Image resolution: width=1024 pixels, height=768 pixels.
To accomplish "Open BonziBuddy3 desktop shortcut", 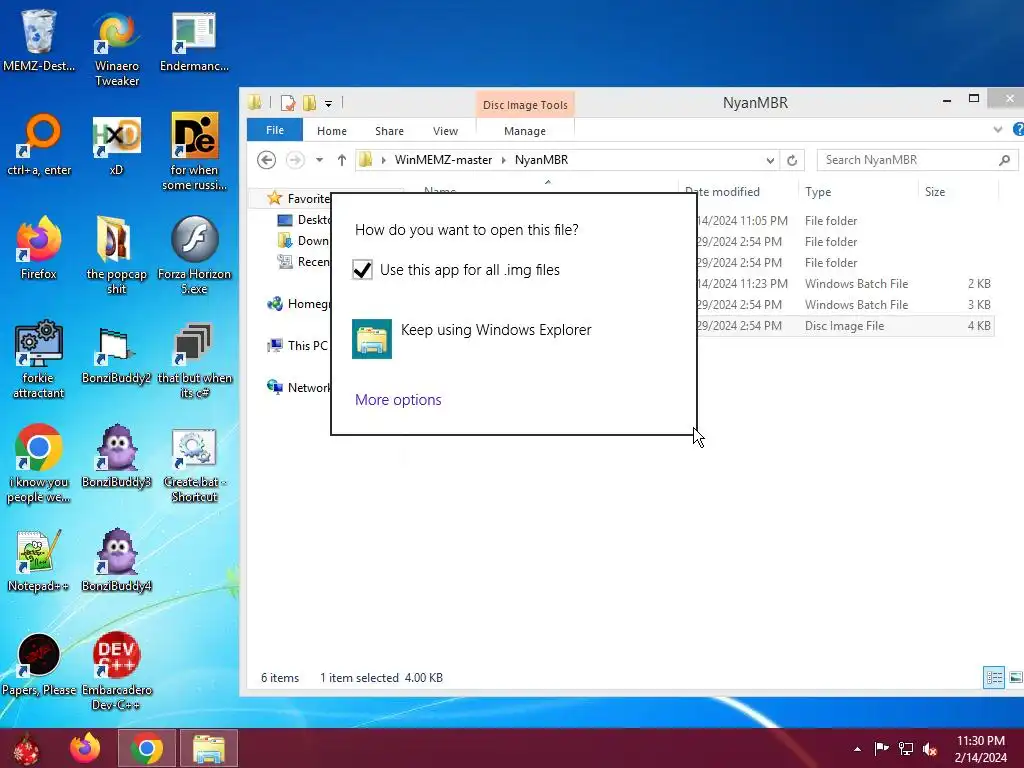I will click(x=117, y=456).
